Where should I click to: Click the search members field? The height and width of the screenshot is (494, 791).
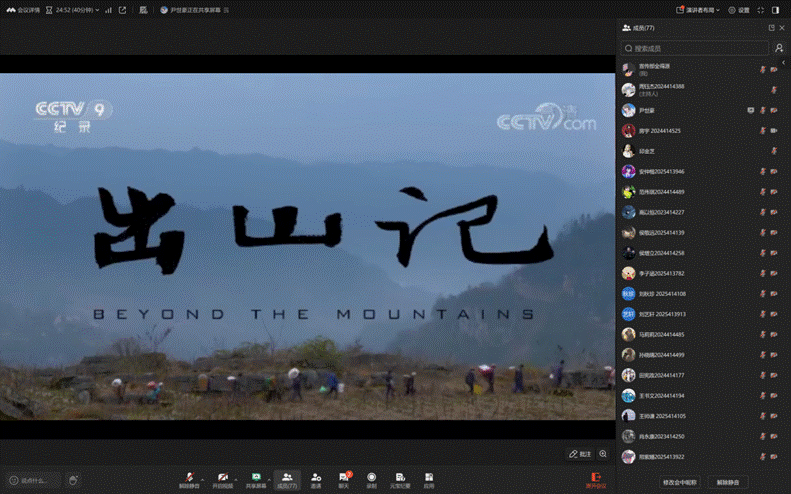(695, 48)
